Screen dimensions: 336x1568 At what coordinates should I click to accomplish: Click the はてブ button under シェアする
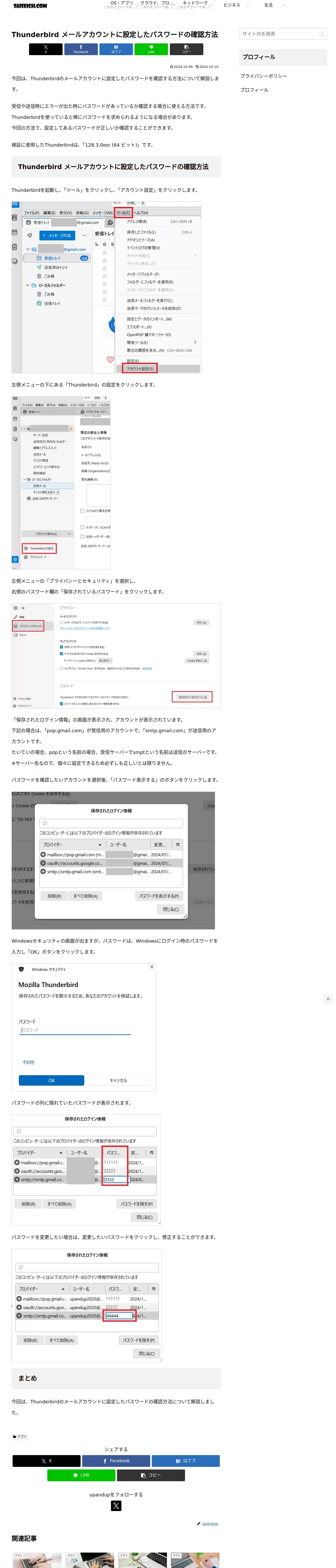point(185,1460)
